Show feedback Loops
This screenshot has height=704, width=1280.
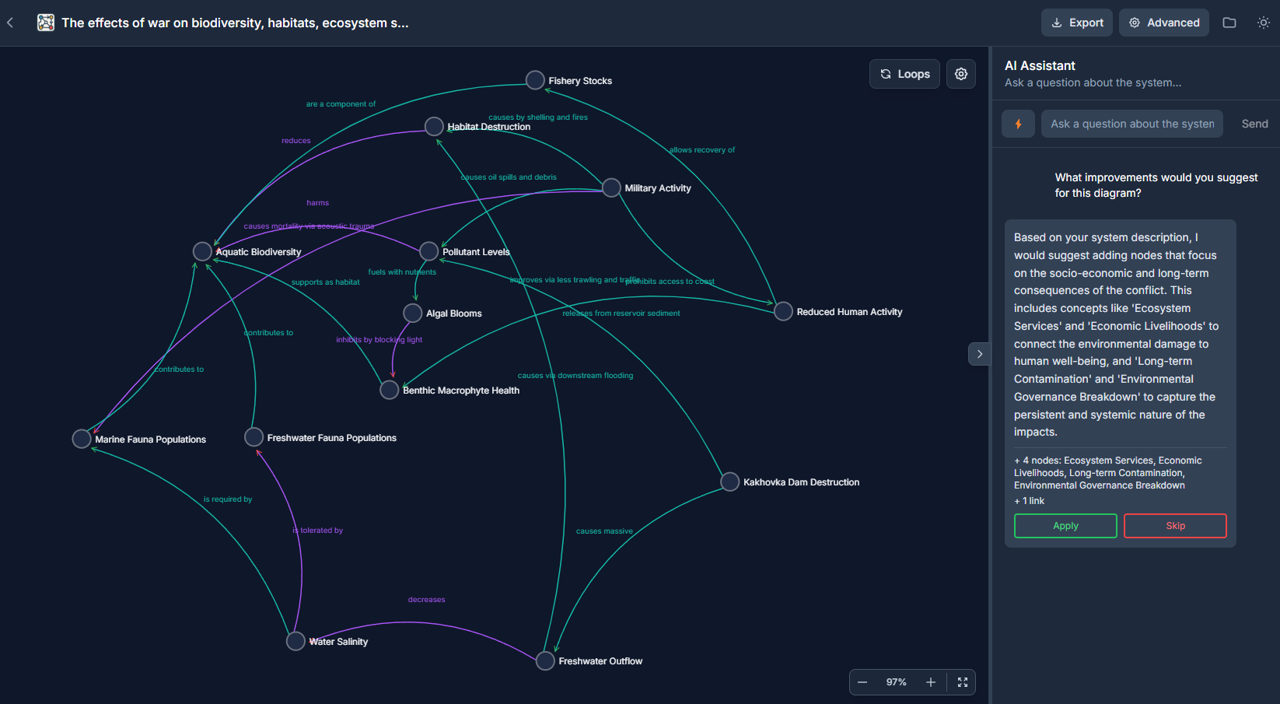[905, 74]
